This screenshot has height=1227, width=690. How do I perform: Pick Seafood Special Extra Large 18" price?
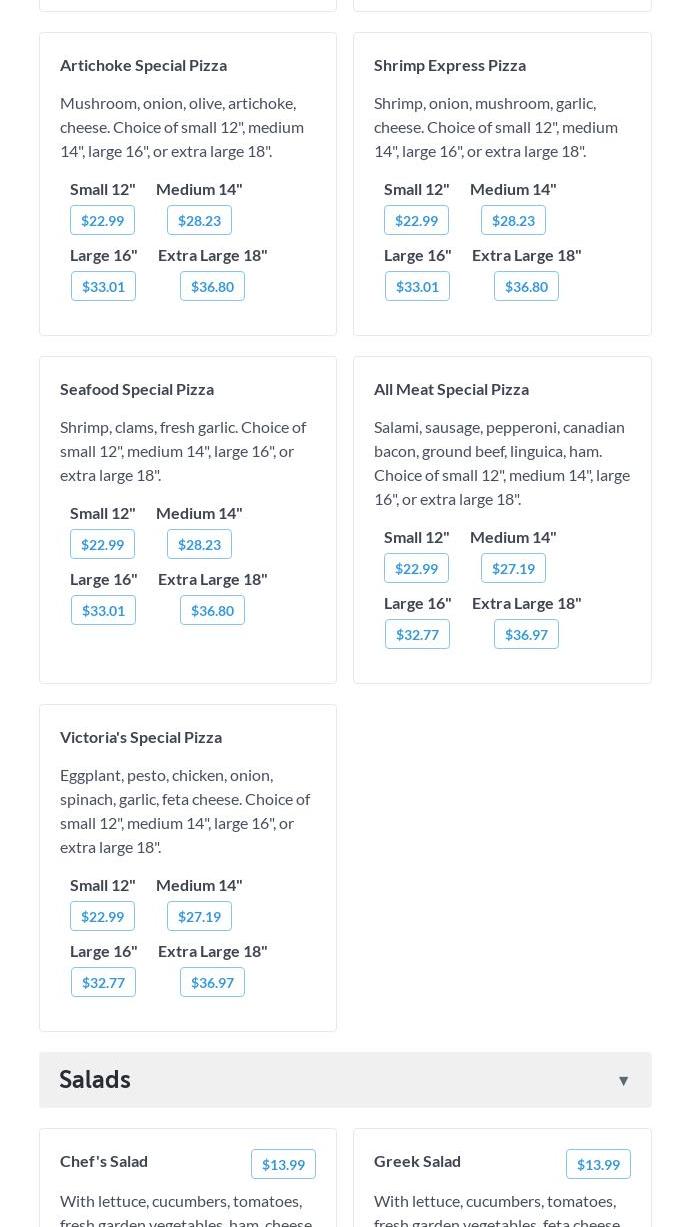coord(212,610)
